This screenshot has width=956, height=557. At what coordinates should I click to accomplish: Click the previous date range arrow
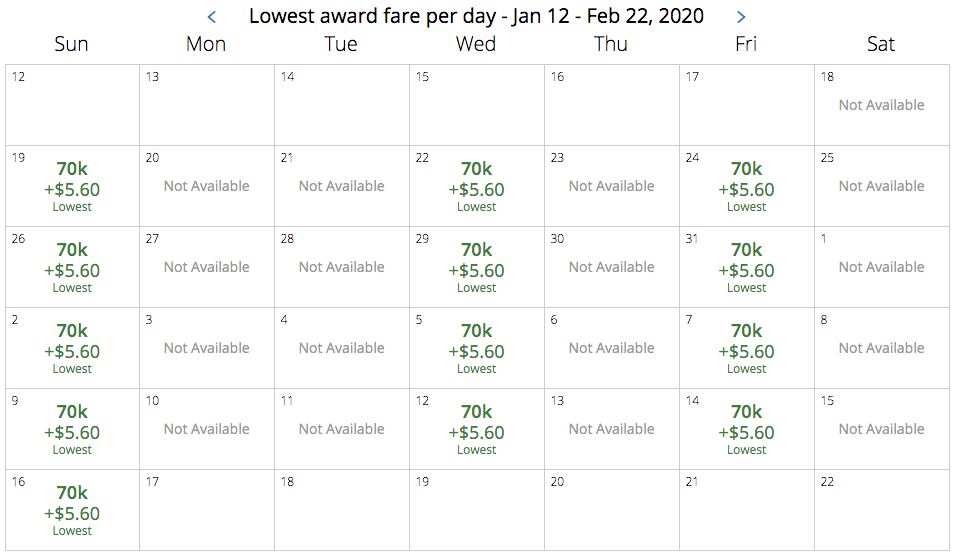212,17
